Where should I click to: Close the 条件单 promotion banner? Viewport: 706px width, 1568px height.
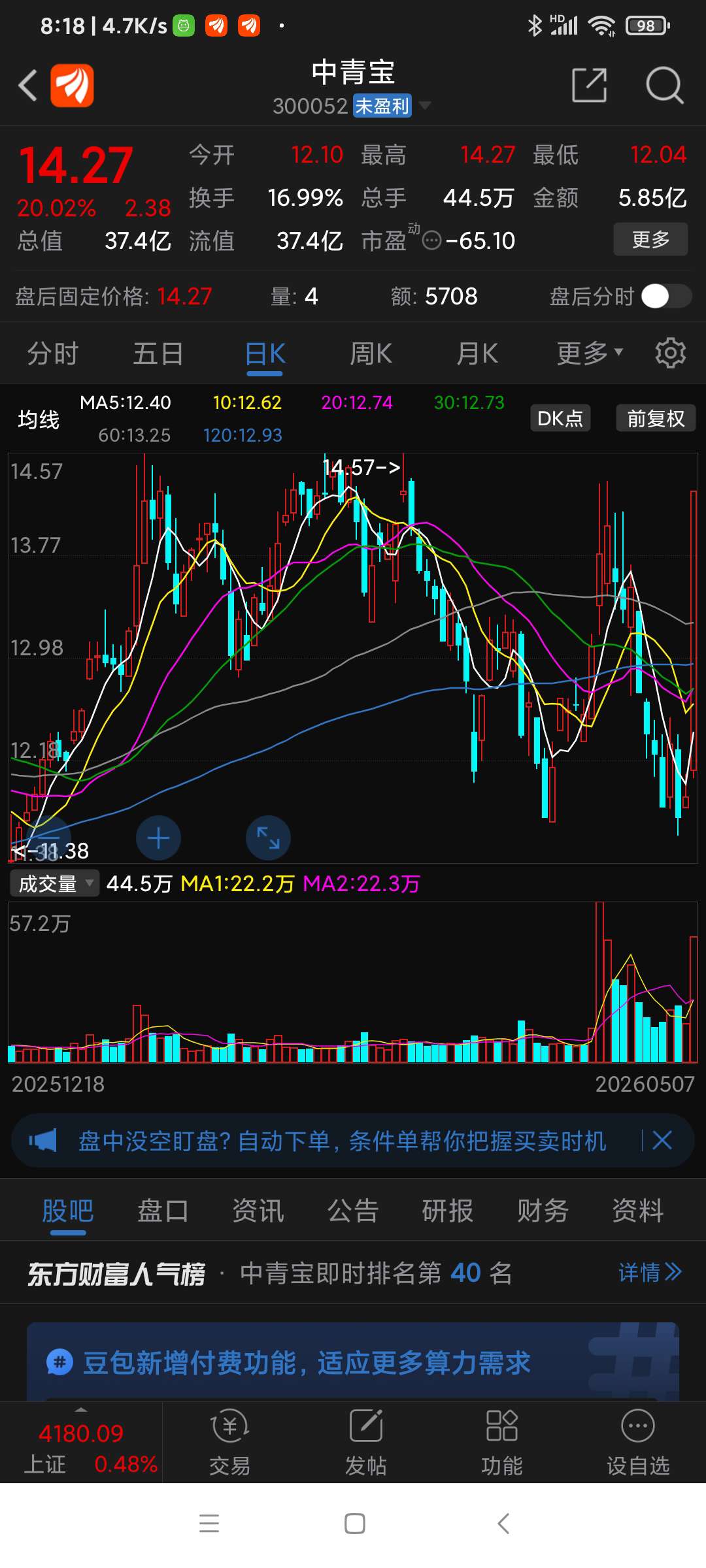click(662, 1141)
